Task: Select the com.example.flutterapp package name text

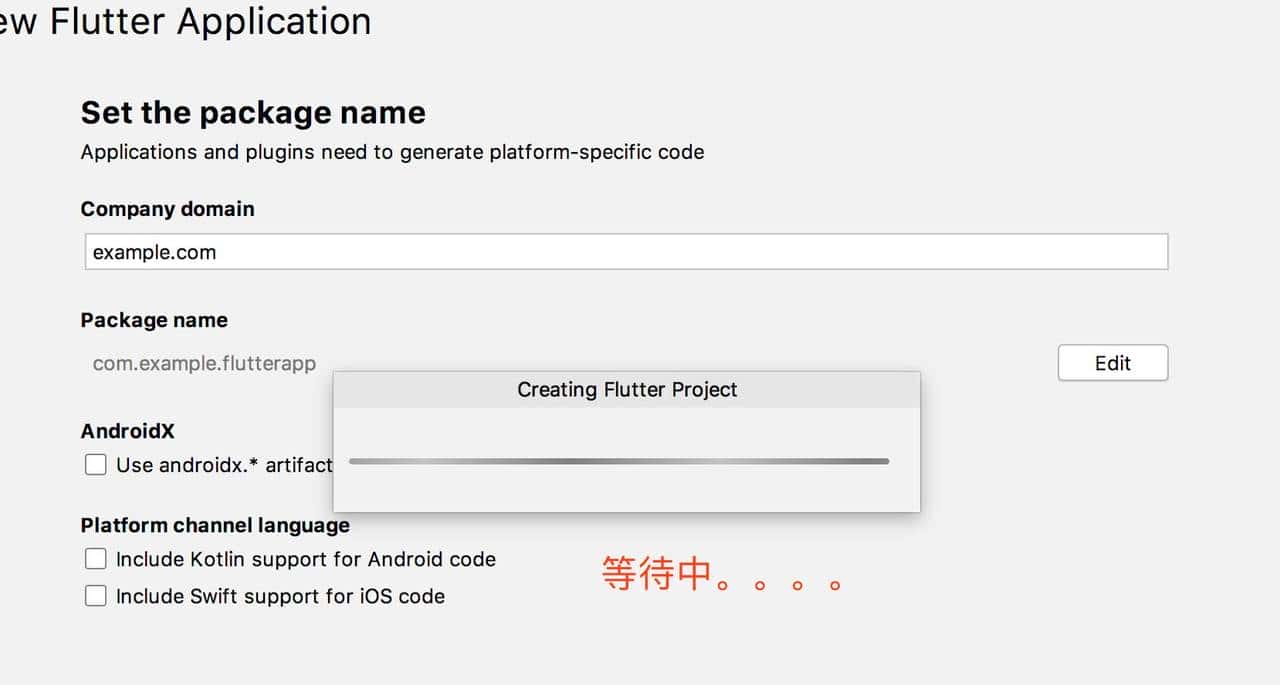Action: coord(204,363)
